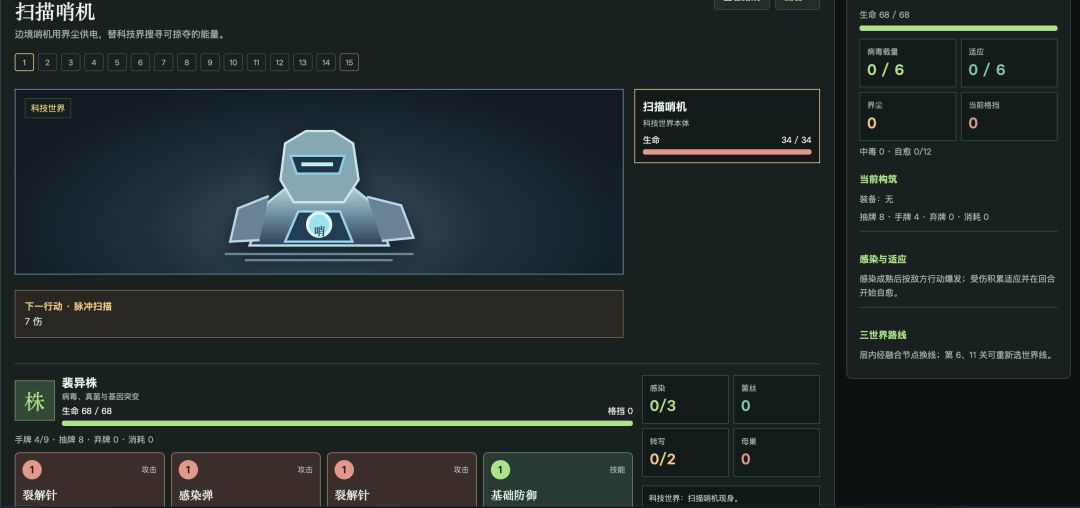1080x508 pixels.
Task: Click the 科技世界本体 label in enemy card
Action: click(x=666, y=123)
